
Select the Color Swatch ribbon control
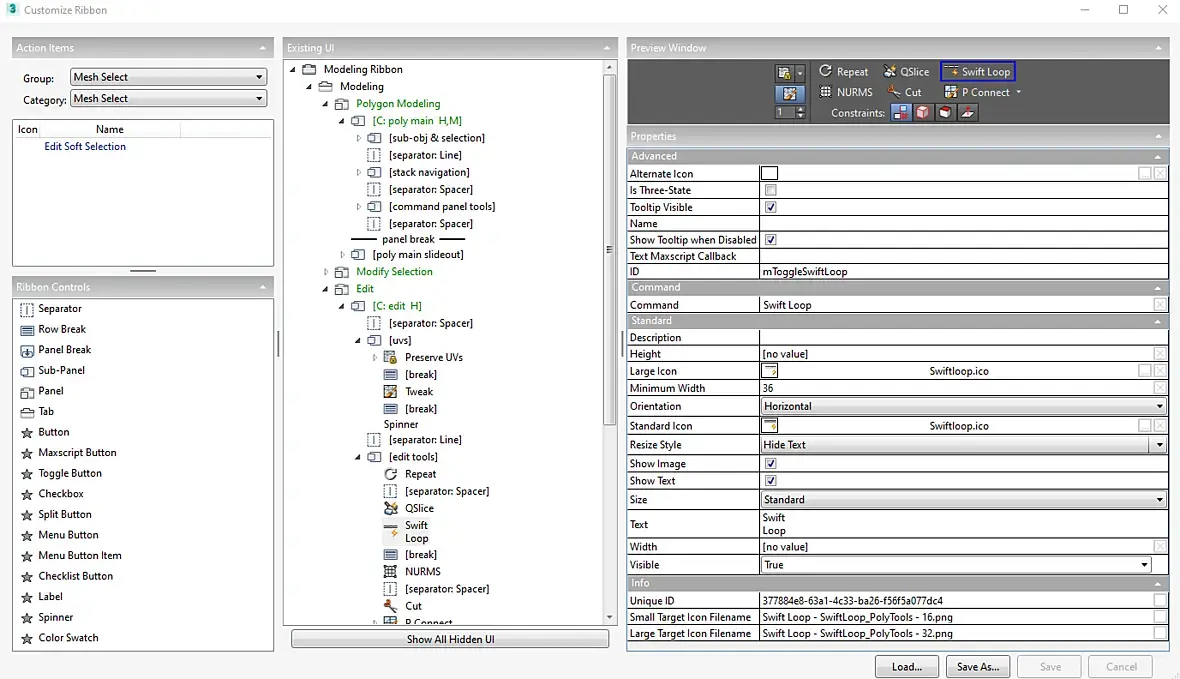click(59, 638)
